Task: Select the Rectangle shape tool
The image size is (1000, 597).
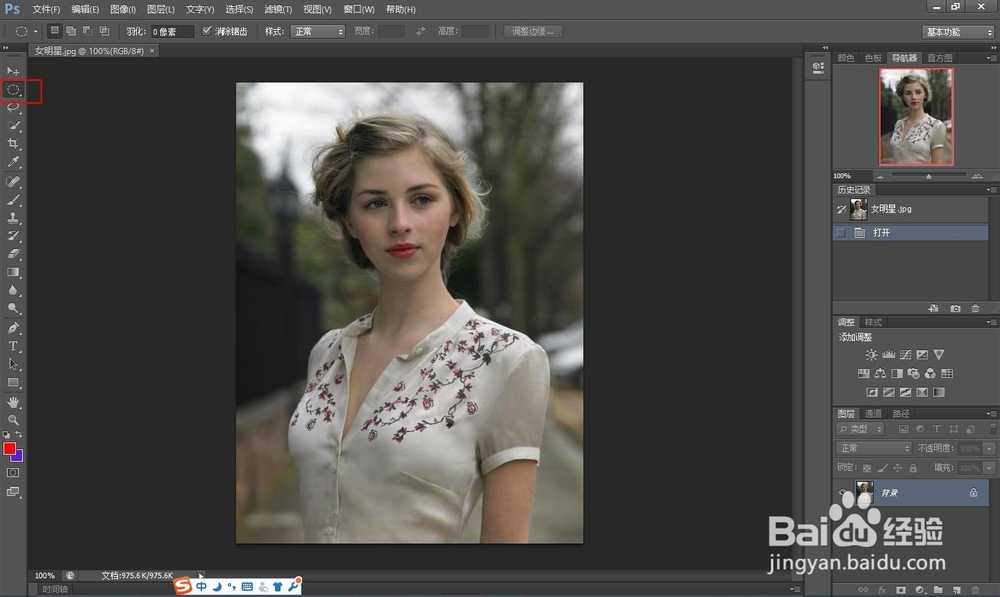Action: pos(13,383)
